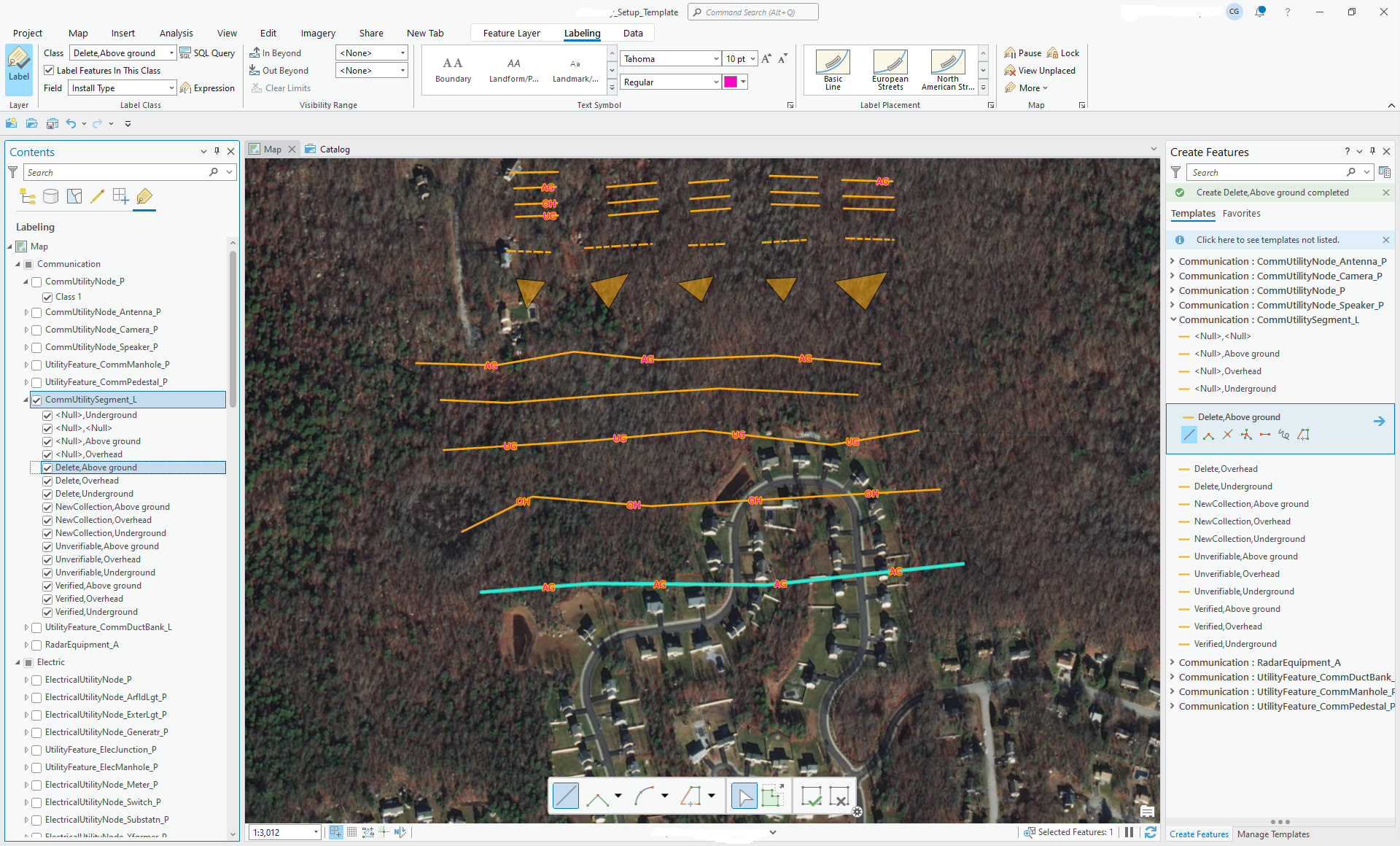Click the magenta text color swatch
Viewport: 1400px width, 846px height.
tap(730, 82)
